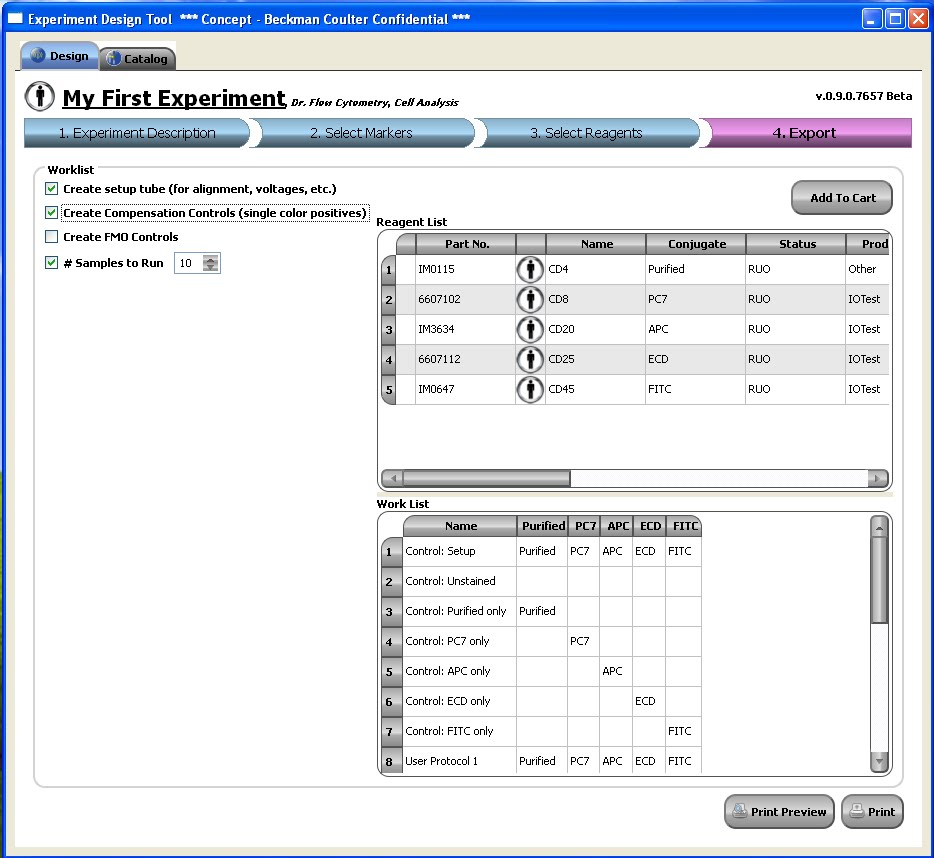
Task: Click the Samples to Run spinner arrows
Action: [211, 263]
